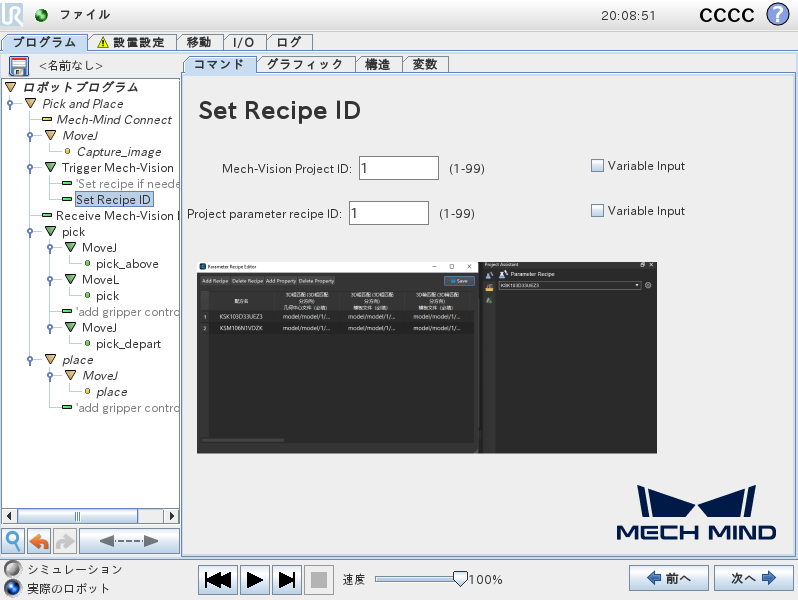Click the 次へ next button
Viewport: 798px width, 600px height.
[x=754, y=578]
